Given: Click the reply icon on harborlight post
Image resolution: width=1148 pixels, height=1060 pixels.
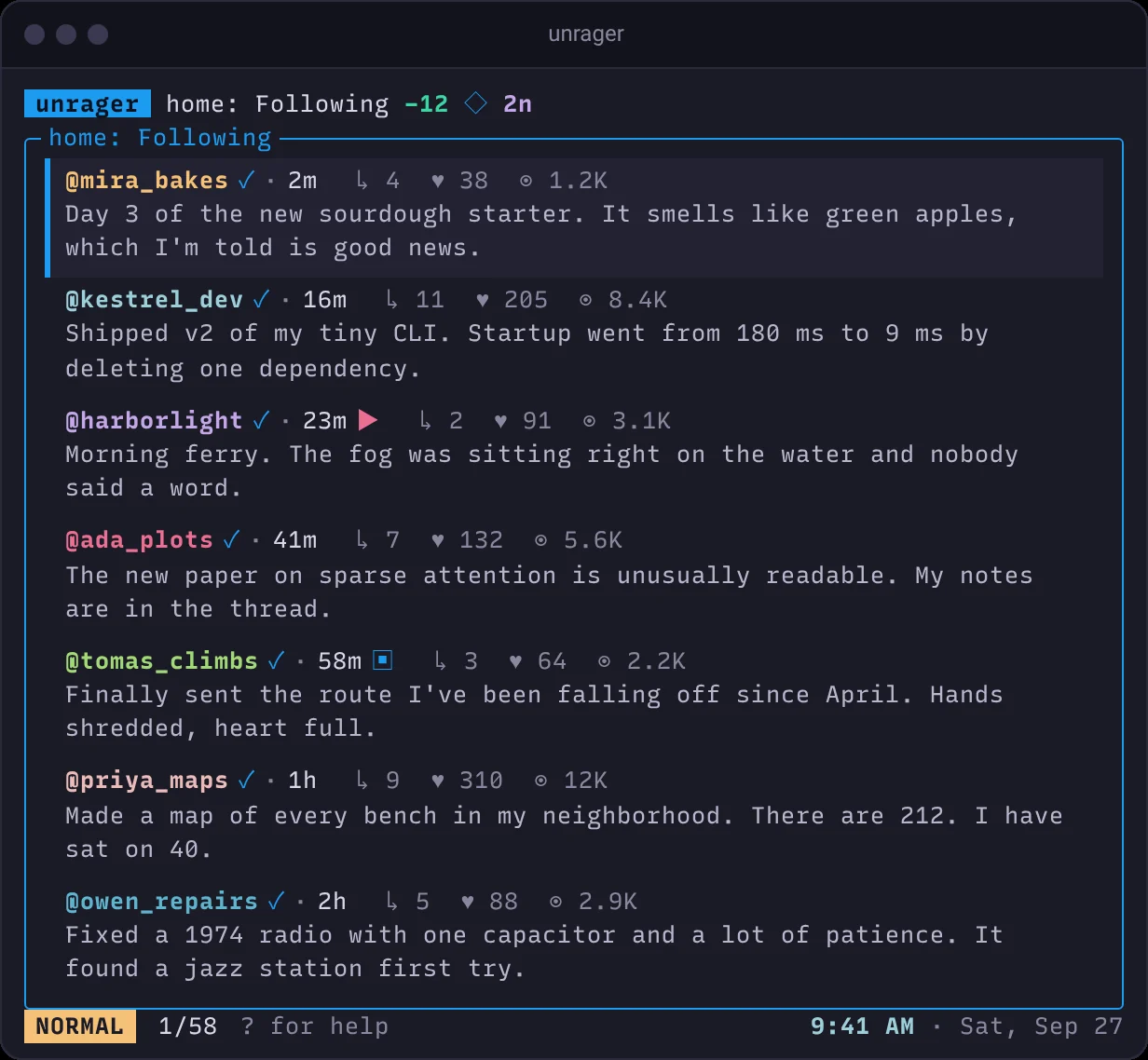Looking at the screenshot, I should pos(426,421).
